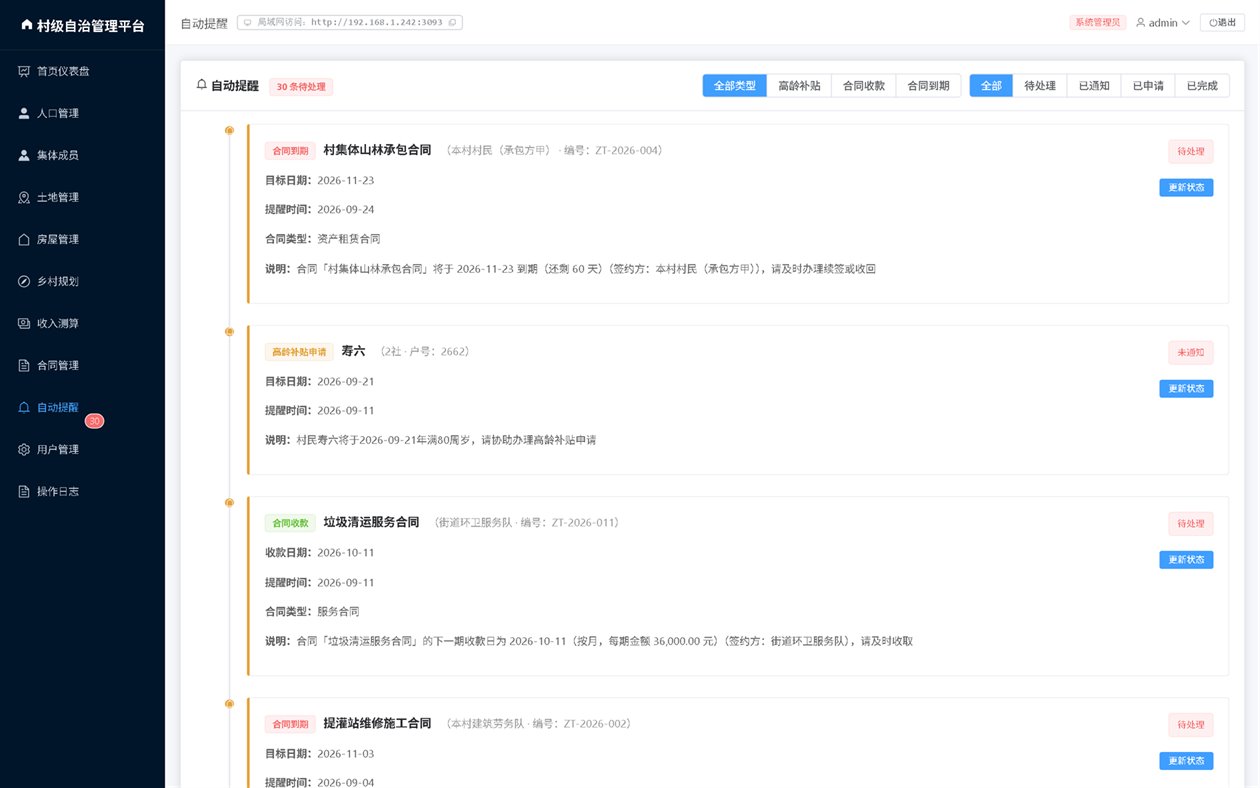This screenshot has height=788, width=1260.
Task: Click the 人口管理 person icon
Action: pos(24,113)
